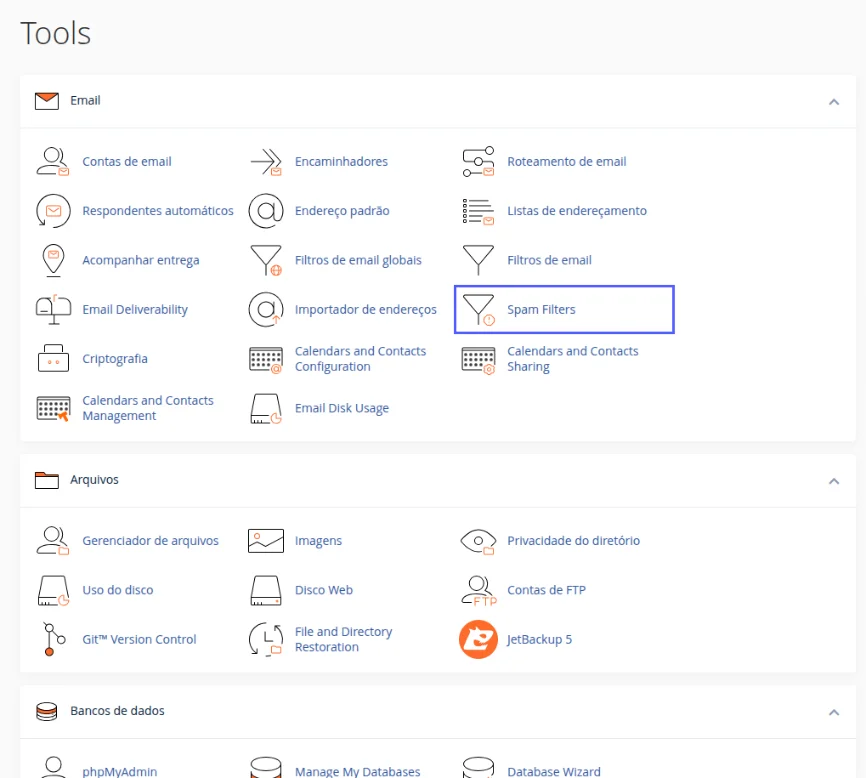866x778 pixels.
Task: Open Calendars and Contacts Sharing link
Action: click(x=573, y=359)
